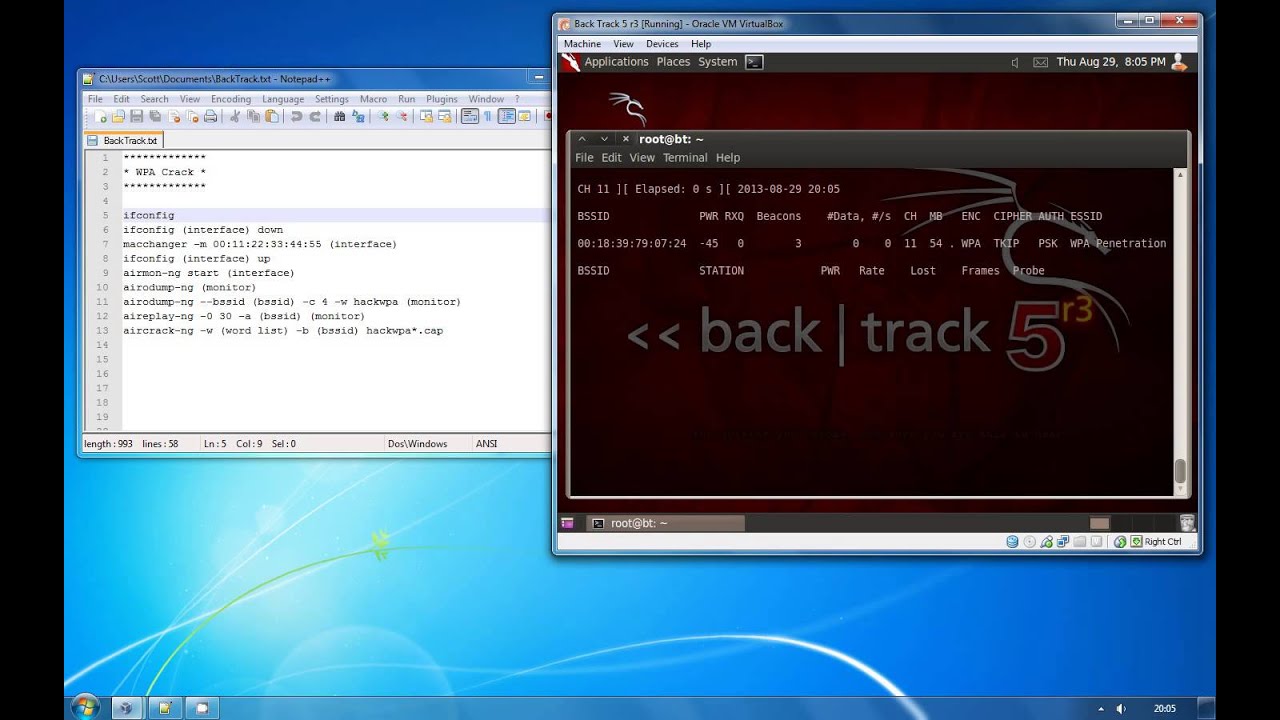Image resolution: width=1280 pixels, height=720 pixels.
Task: Open the File menu in Notepad++
Action: click(95, 99)
